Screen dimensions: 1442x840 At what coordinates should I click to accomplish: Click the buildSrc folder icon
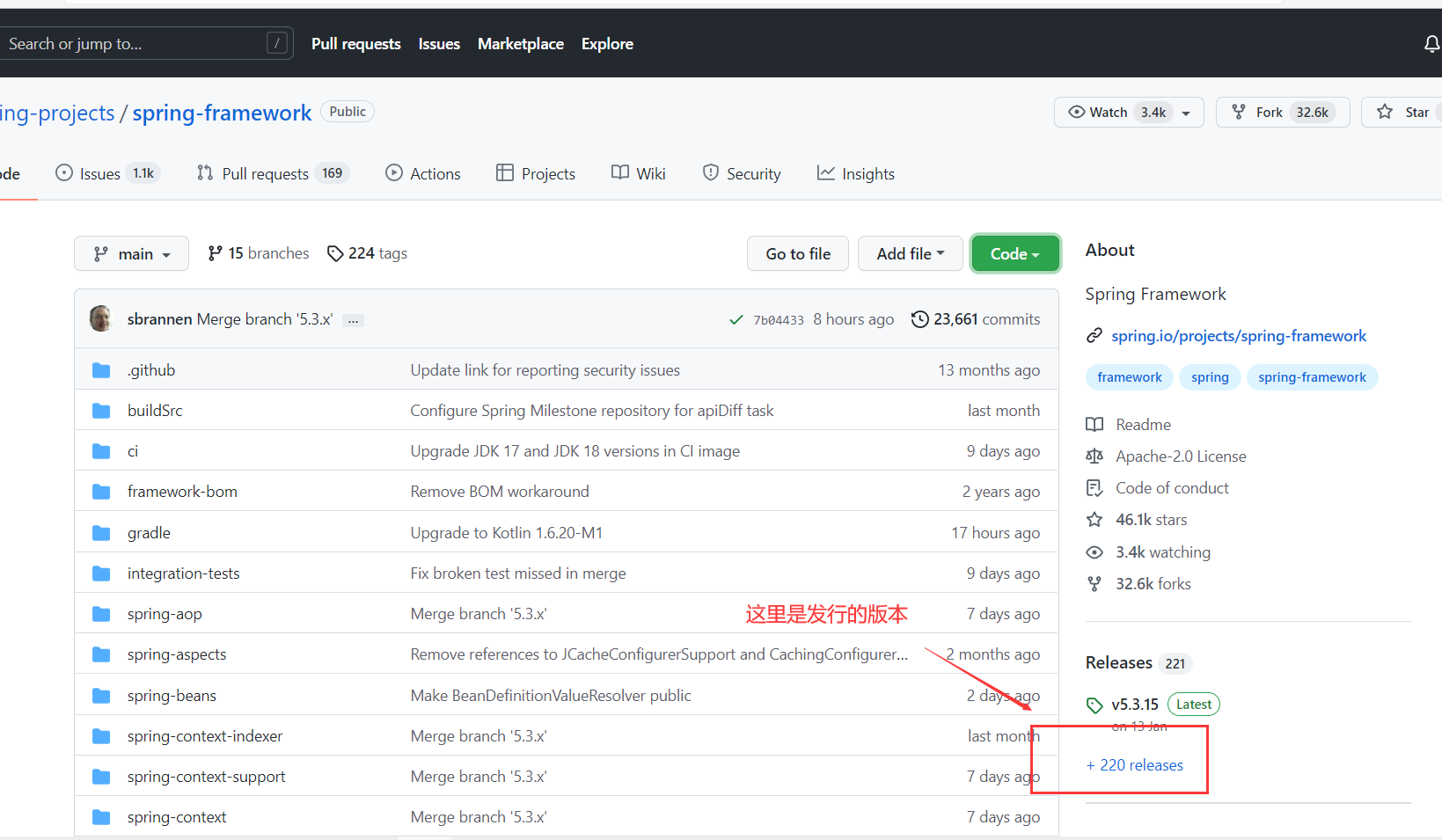pos(101,411)
